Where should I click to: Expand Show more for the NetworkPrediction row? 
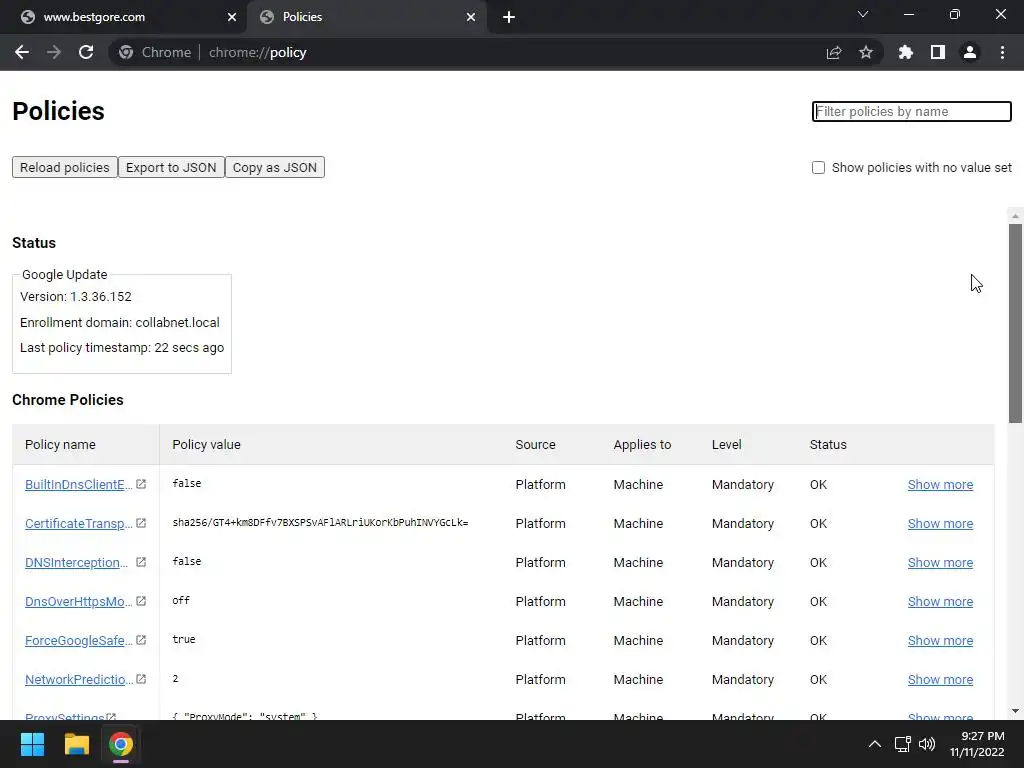pos(940,680)
